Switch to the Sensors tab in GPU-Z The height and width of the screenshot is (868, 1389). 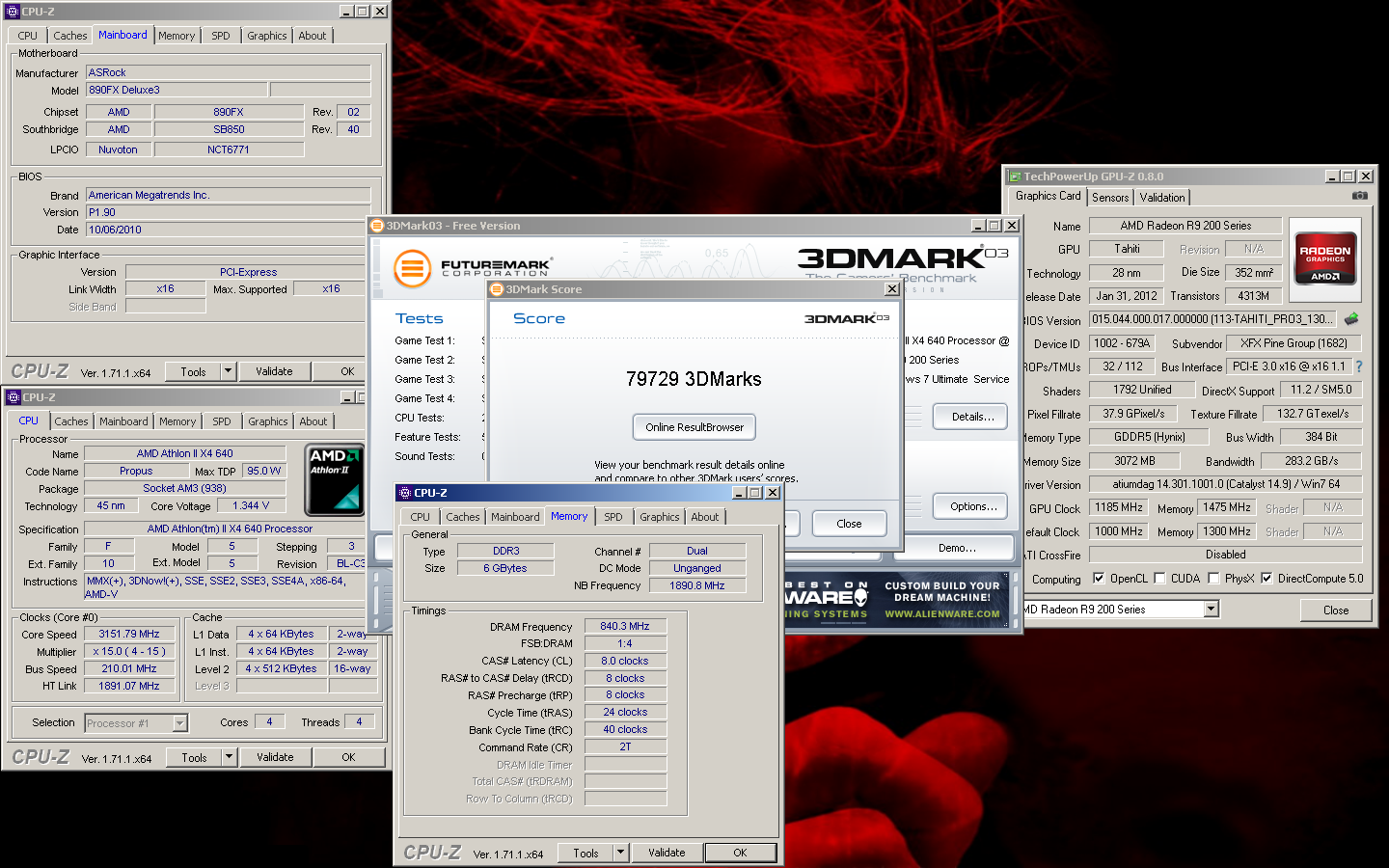click(x=1110, y=198)
